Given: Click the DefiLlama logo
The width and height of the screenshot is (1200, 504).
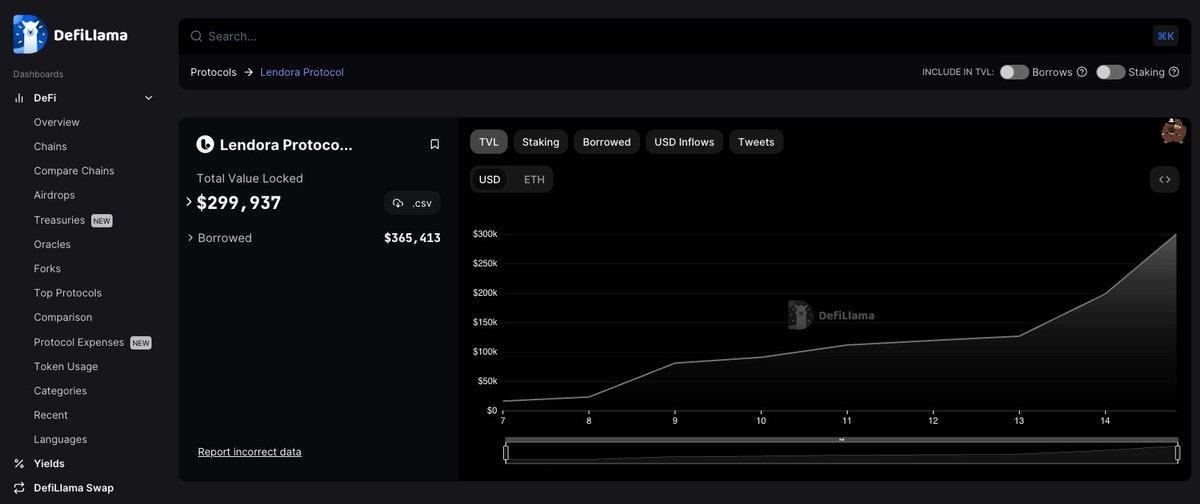Looking at the screenshot, I should 70,35.
